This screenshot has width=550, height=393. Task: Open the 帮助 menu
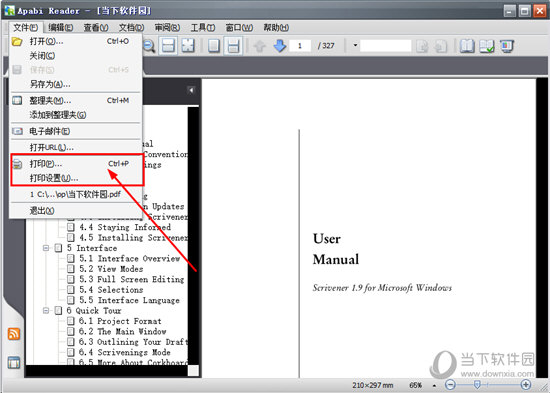(x=276, y=27)
